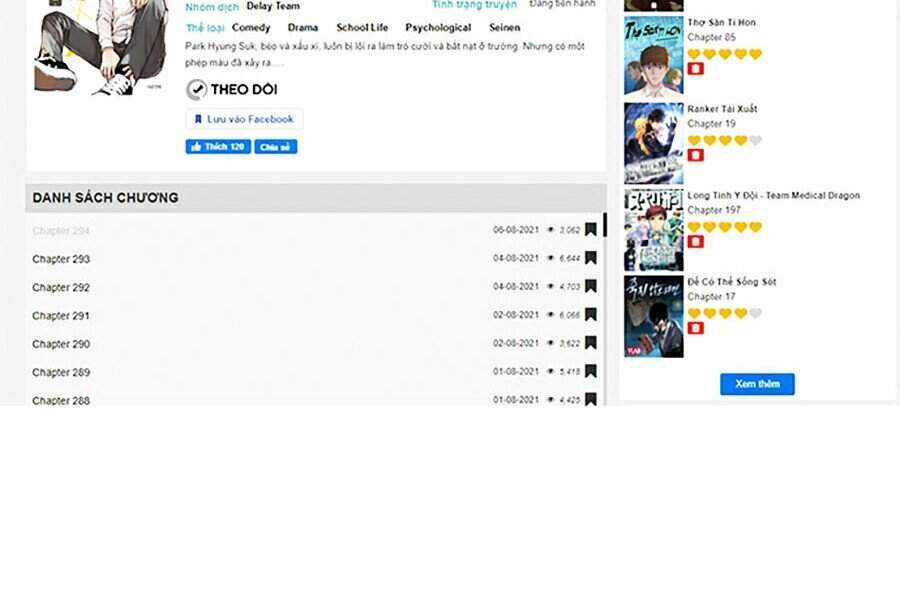Image resolution: width=900 pixels, height=591 pixels.
Task: Click red icon under Long Tinh Y Đội
Action: [x=696, y=241]
